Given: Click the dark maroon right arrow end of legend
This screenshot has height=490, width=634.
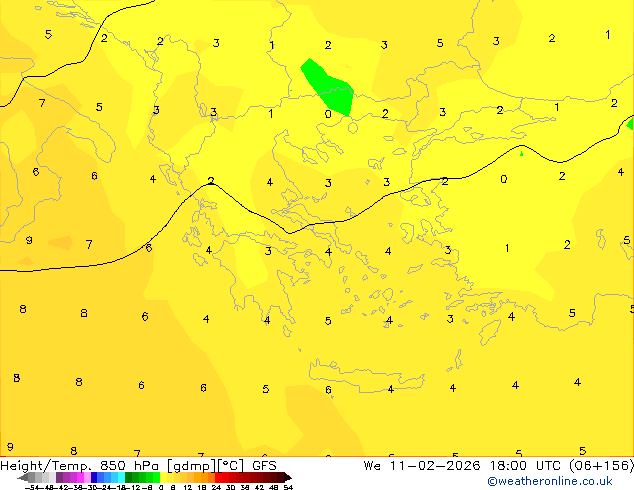Looking at the screenshot, I should [288, 477].
